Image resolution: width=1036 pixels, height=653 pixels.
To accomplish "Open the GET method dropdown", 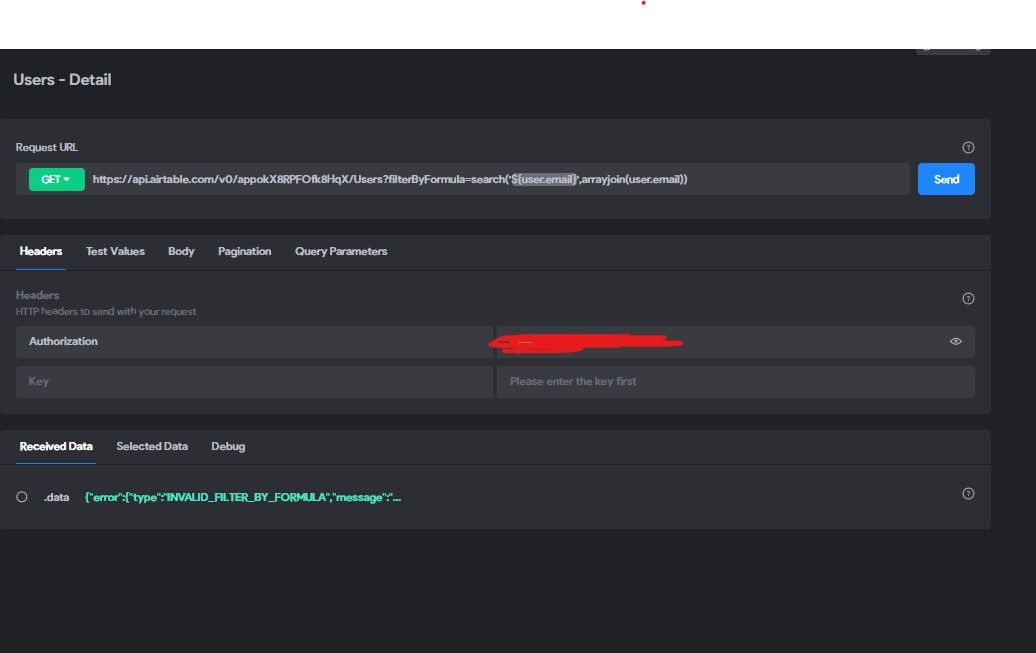I will (56, 179).
